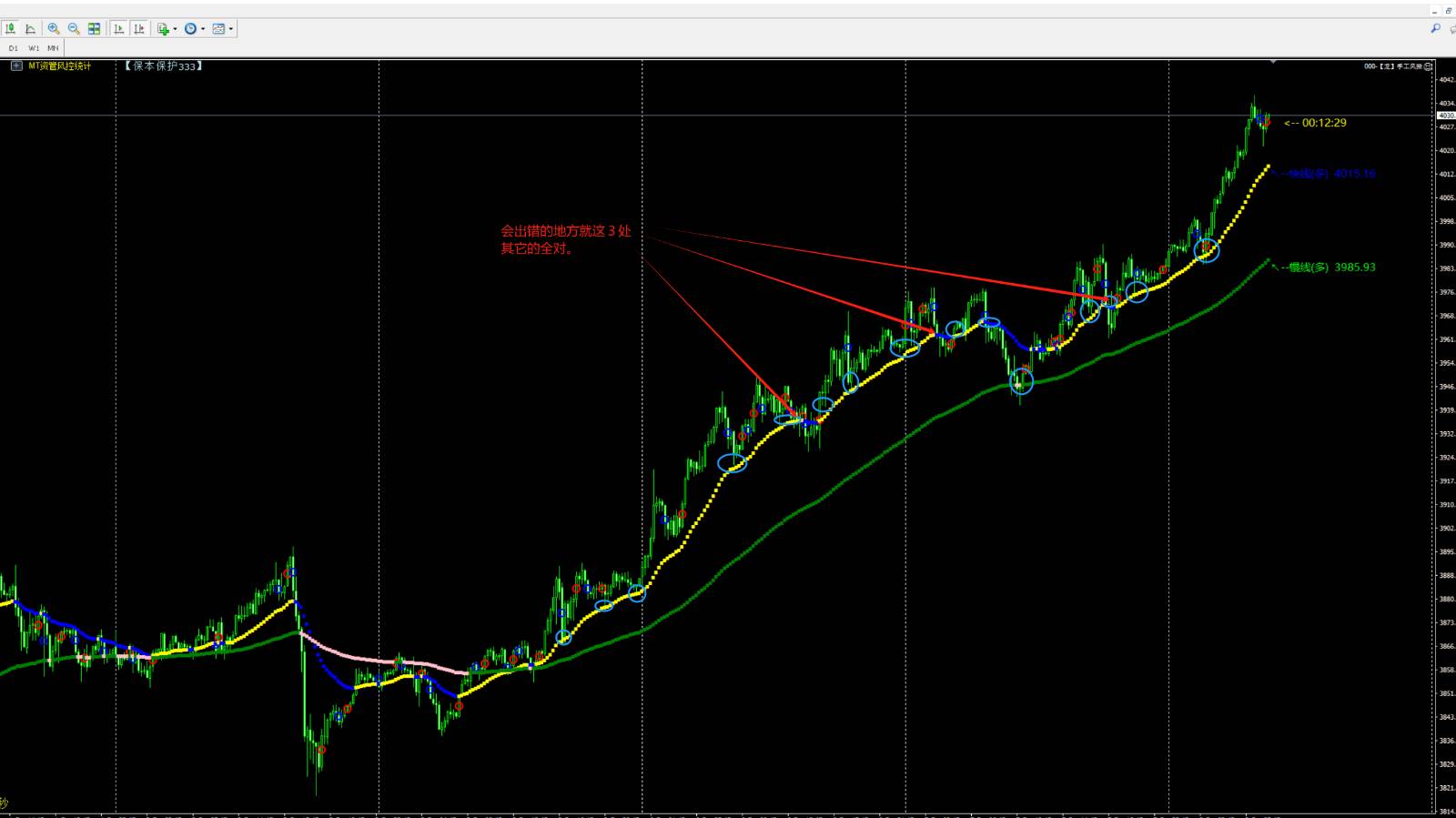1456x818 pixels.
Task: Open the periodicity clock icon
Action: (x=190, y=29)
